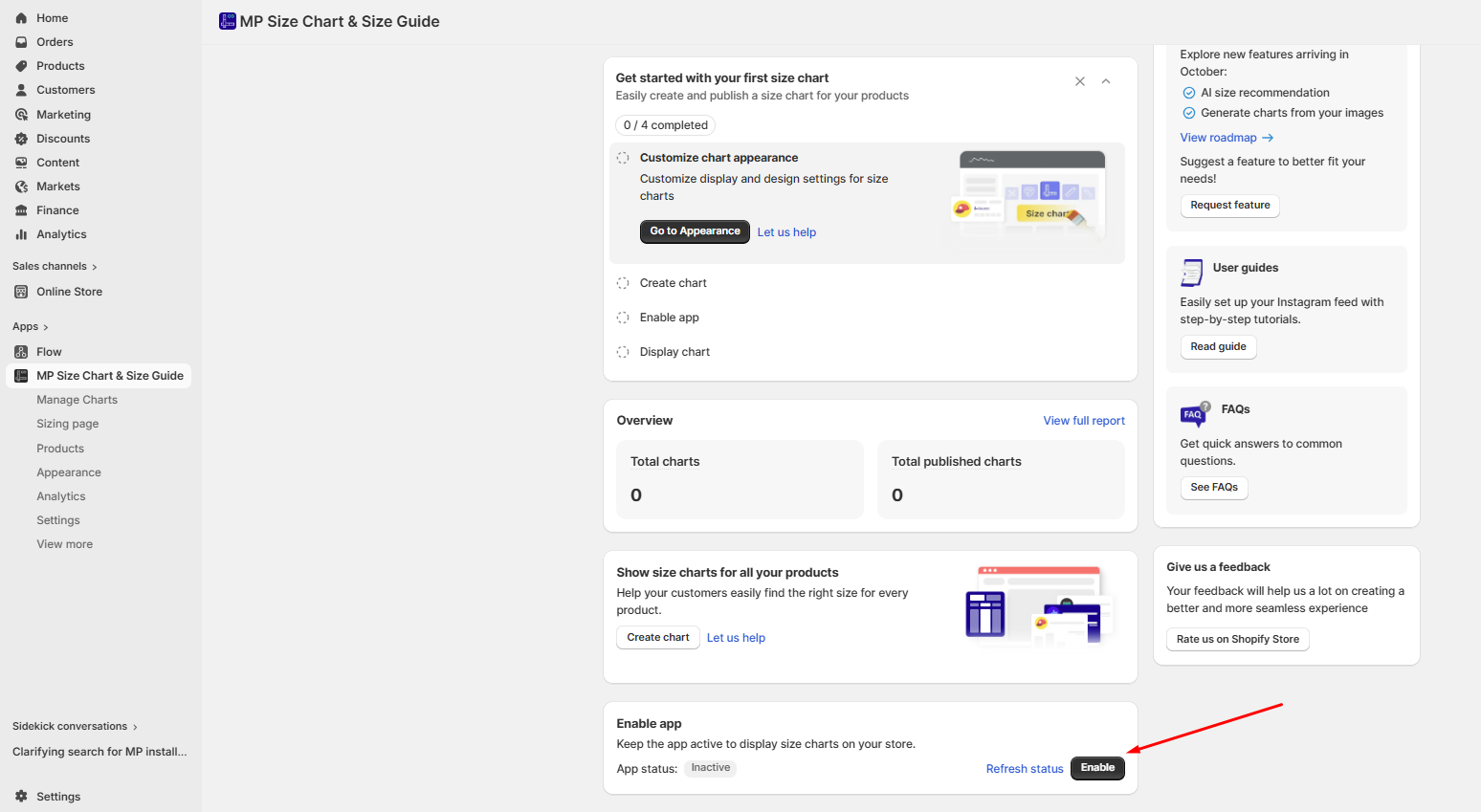Screen dimensions: 1481x812
Task: Click the Markets globe icon
Action: (x=21, y=187)
